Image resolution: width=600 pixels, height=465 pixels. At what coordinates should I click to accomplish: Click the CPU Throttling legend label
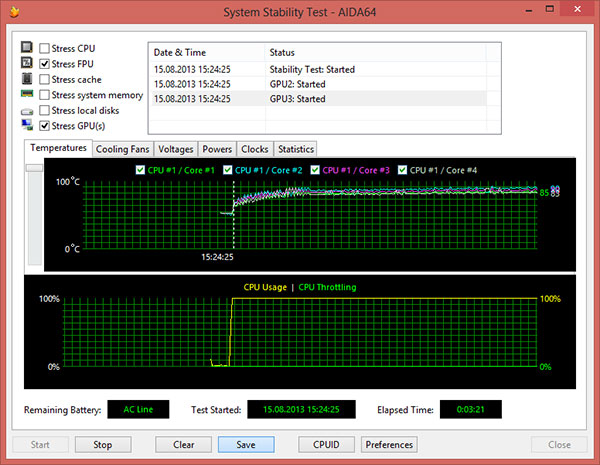tap(328, 287)
